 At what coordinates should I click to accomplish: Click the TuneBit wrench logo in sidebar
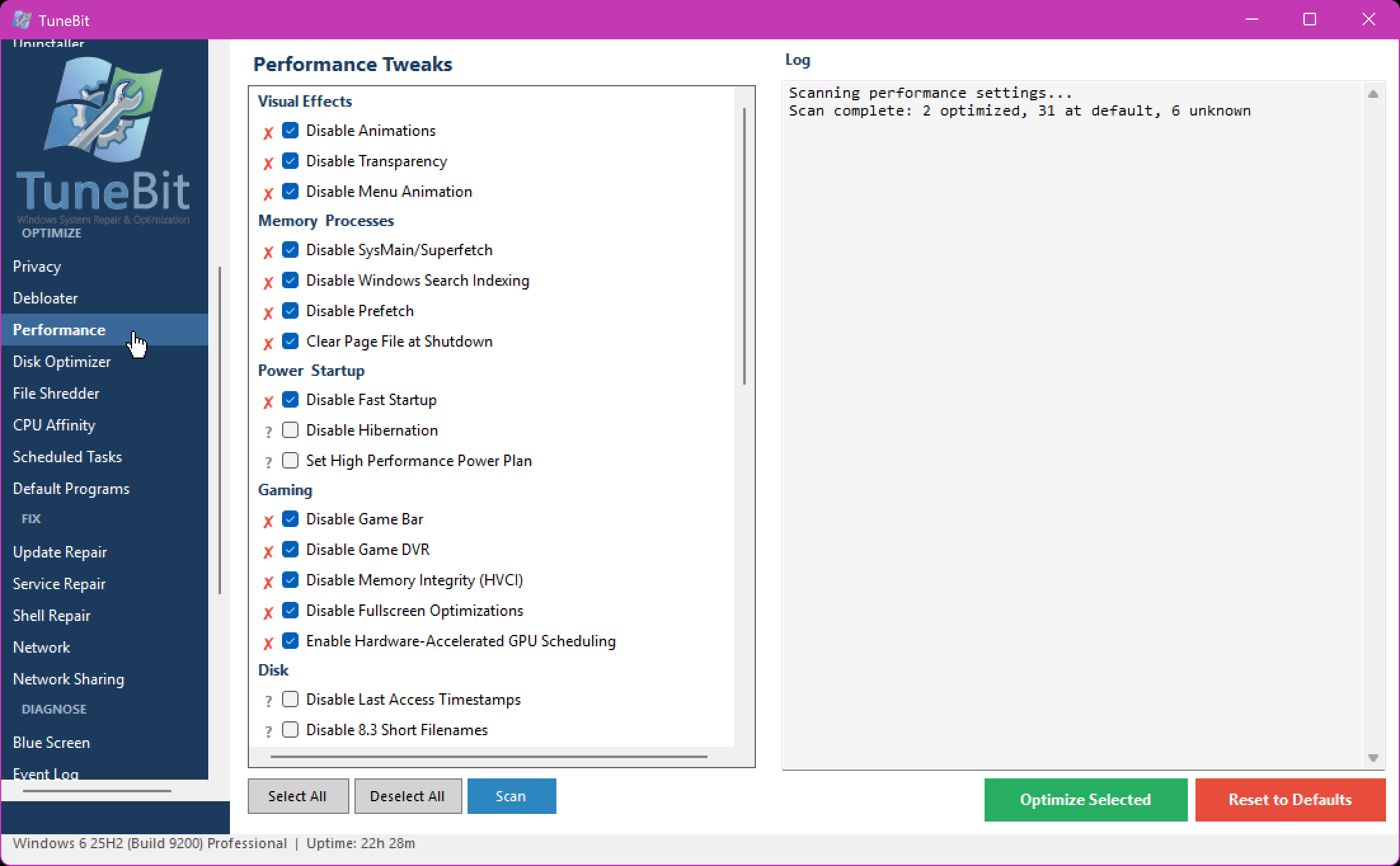[103, 109]
